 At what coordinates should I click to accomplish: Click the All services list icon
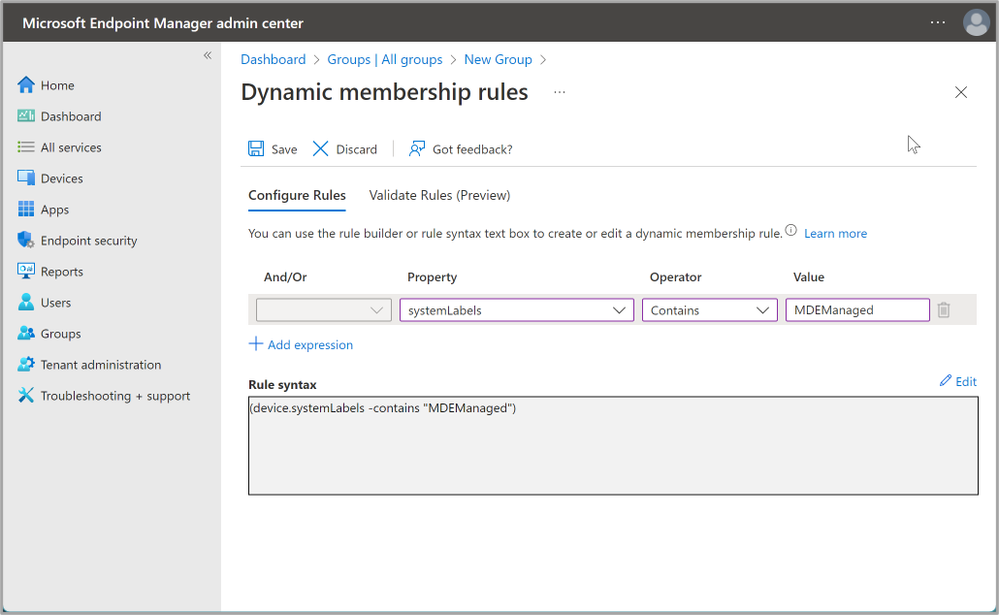26,147
